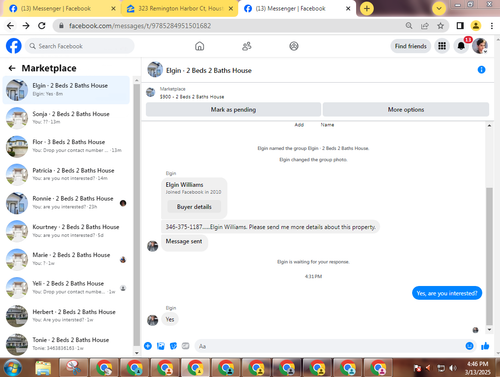Screen dimensions: 500x377
Task: Click conversation scroll up arrow
Action: 489,126
